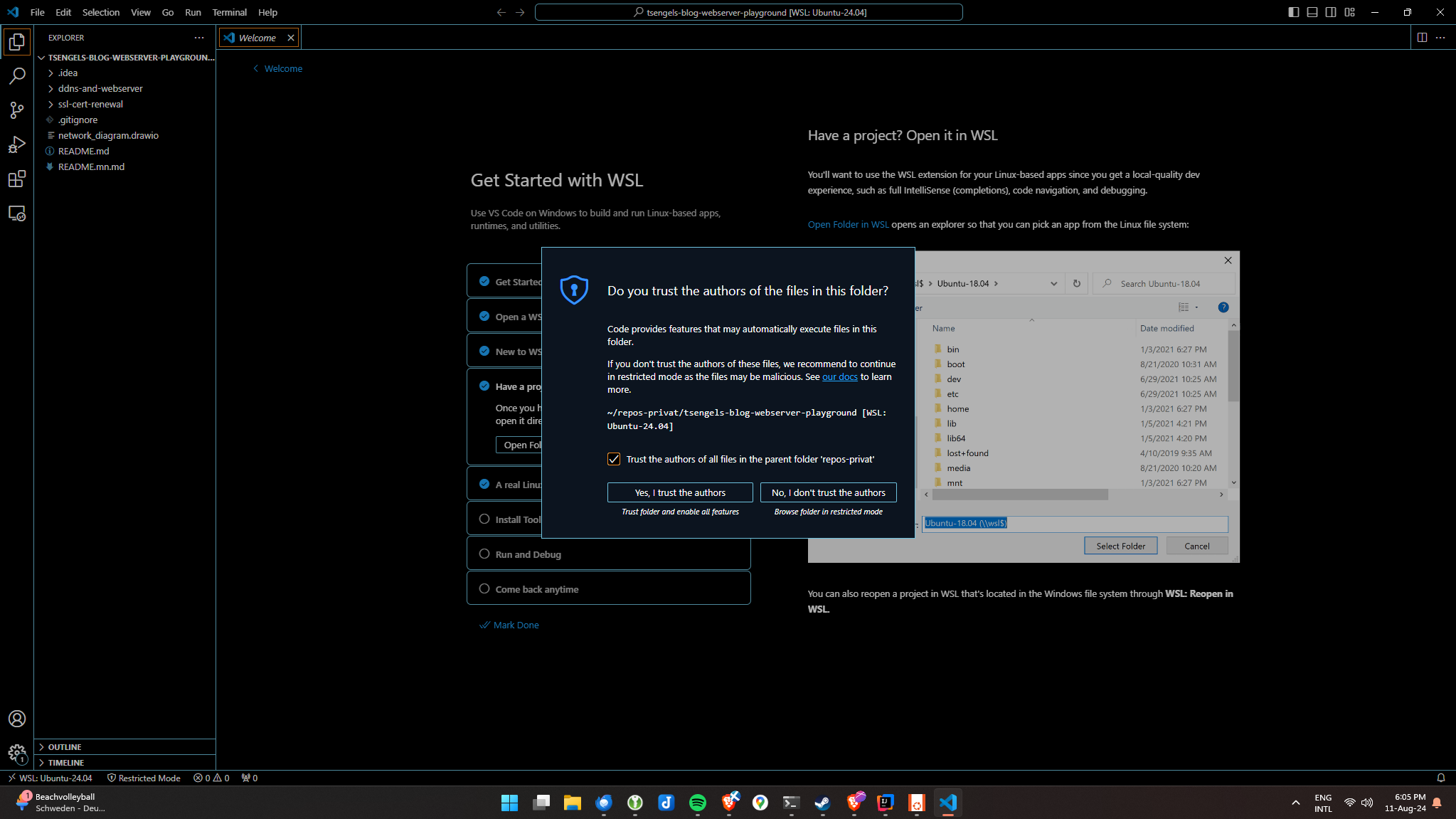Screen dimensions: 1456x819
Task: Toggle the 'Open a WSL' step checkmark
Action: 484,317
